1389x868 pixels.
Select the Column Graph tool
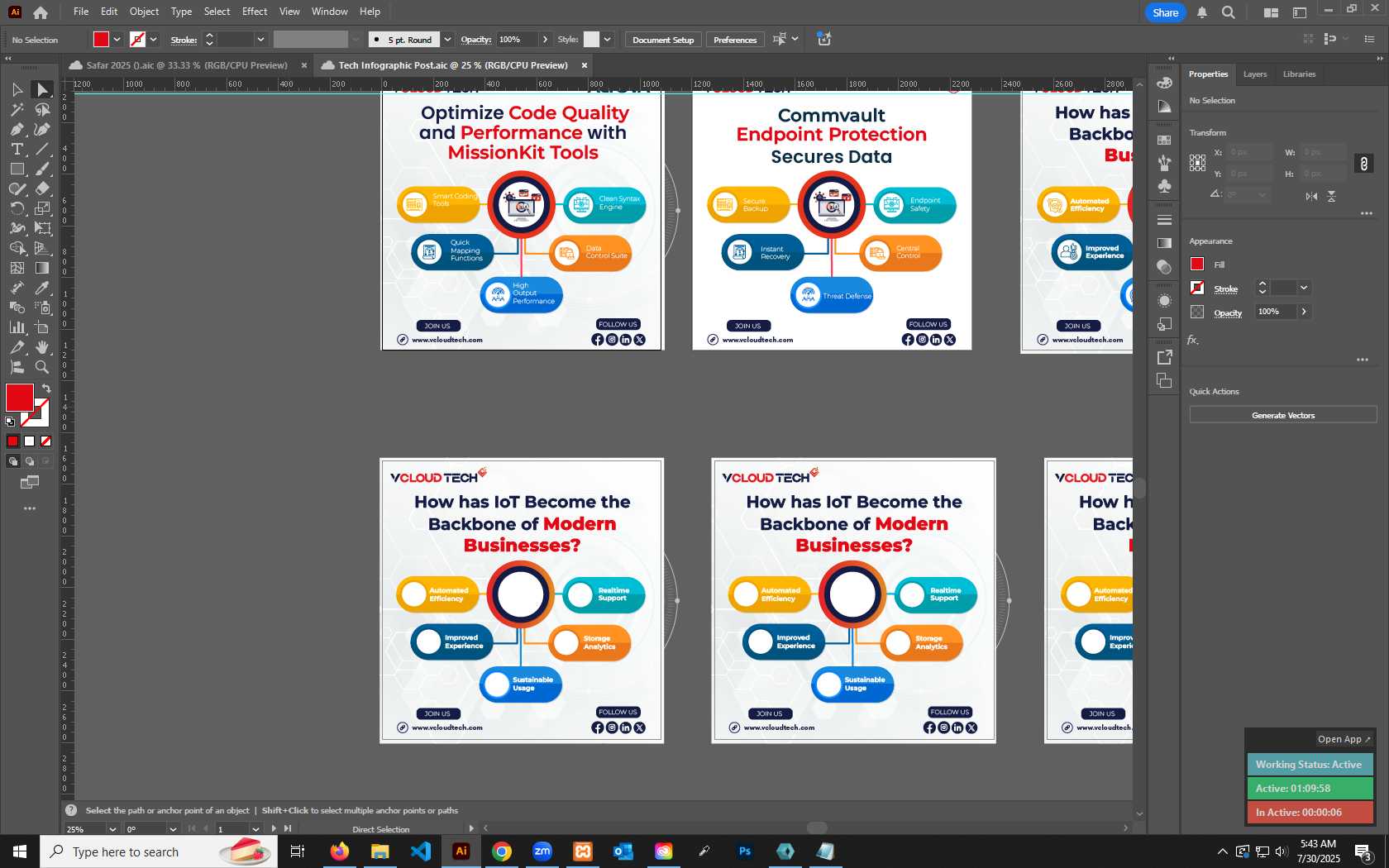[x=17, y=327]
